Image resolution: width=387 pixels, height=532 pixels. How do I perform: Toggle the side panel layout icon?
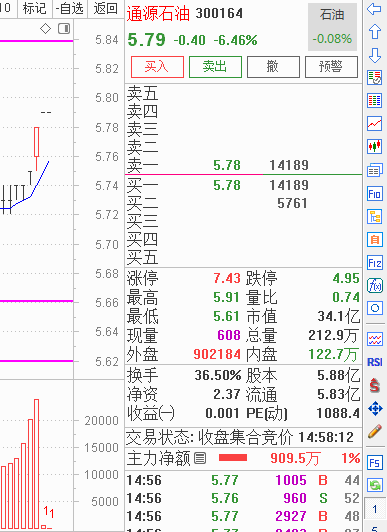(64, 28)
